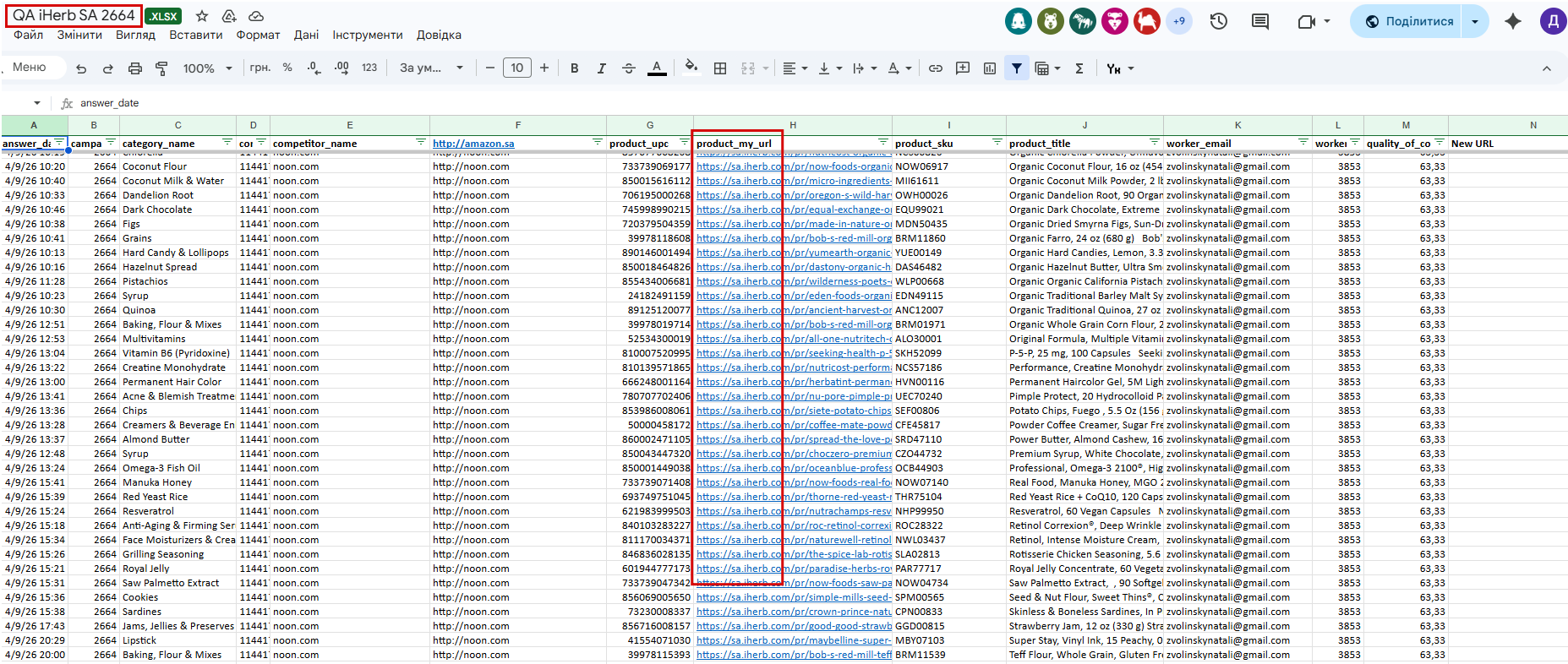
Task: Open the Дані menu
Action: click(x=306, y=35)
